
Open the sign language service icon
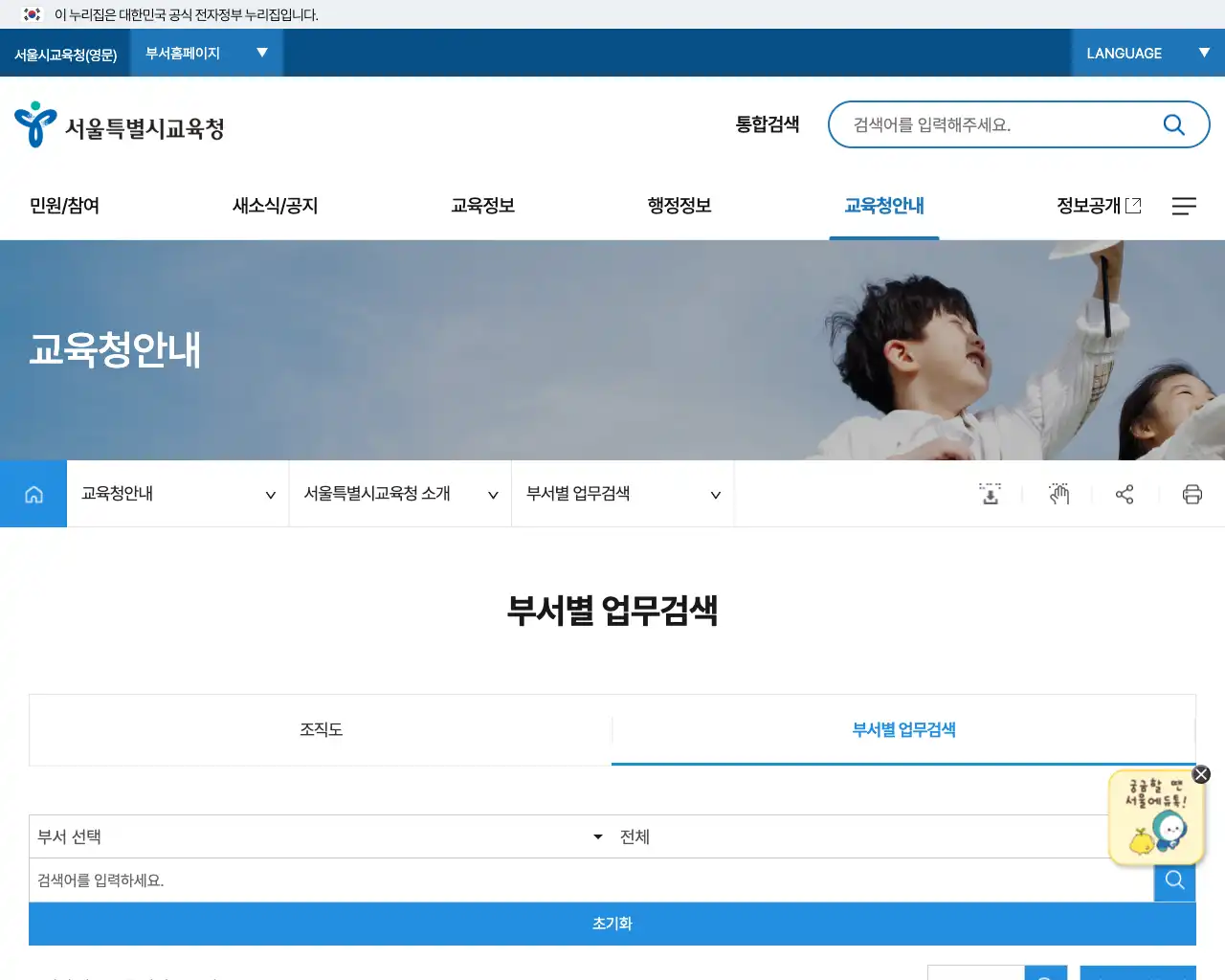point(1058,494)
